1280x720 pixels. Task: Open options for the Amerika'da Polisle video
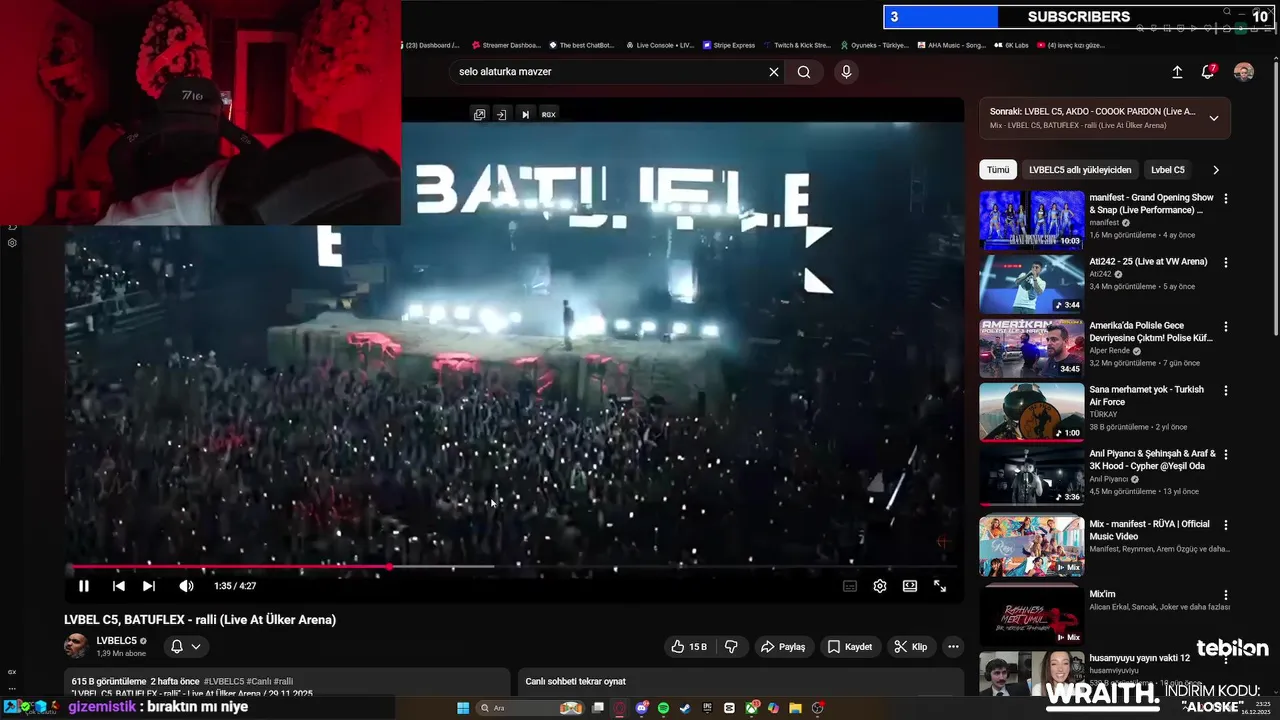[x=1226, y=326]
